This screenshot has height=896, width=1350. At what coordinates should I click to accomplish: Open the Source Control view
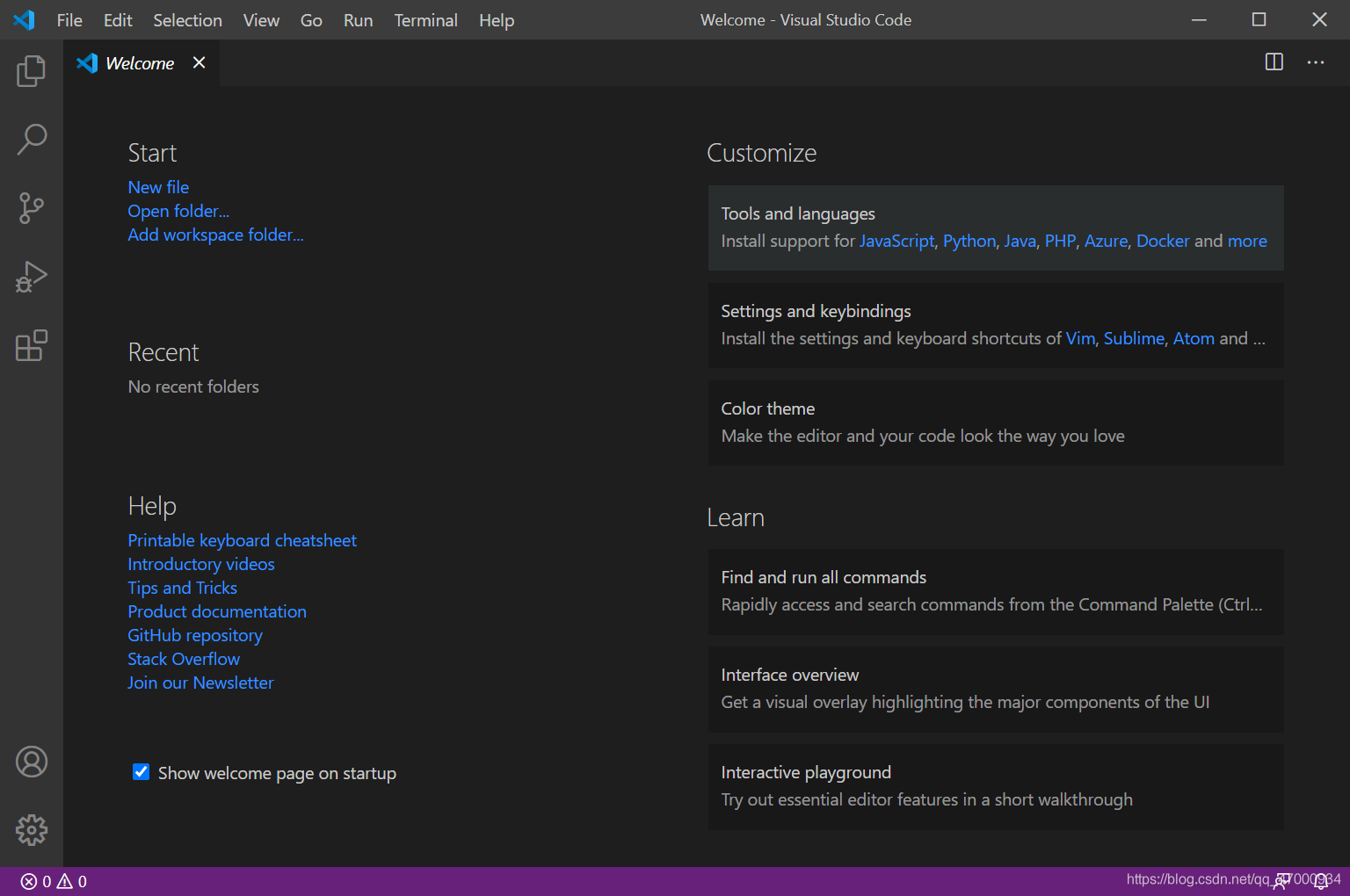[32, 208]
